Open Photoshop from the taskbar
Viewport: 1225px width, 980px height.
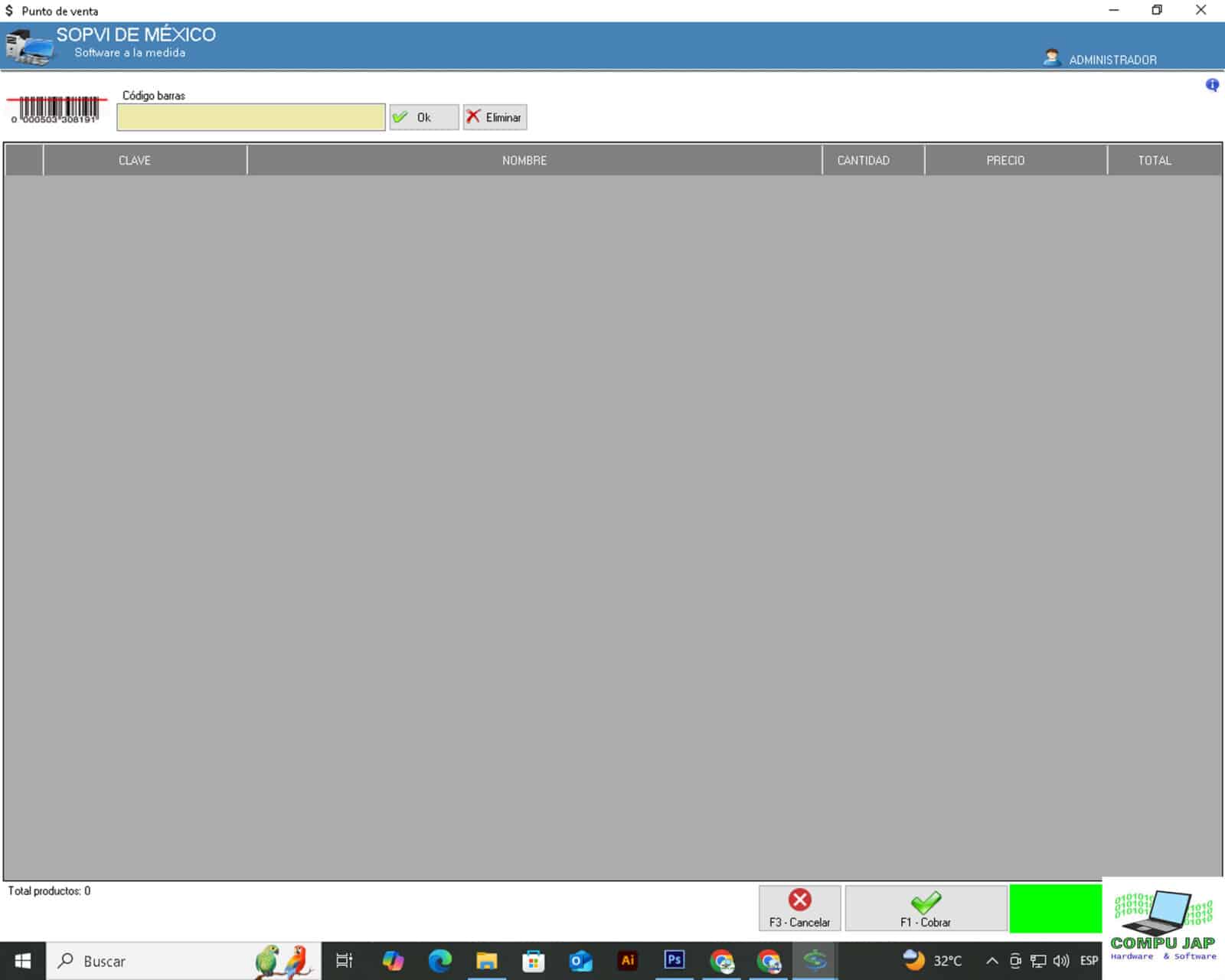(x=674, y=960)
